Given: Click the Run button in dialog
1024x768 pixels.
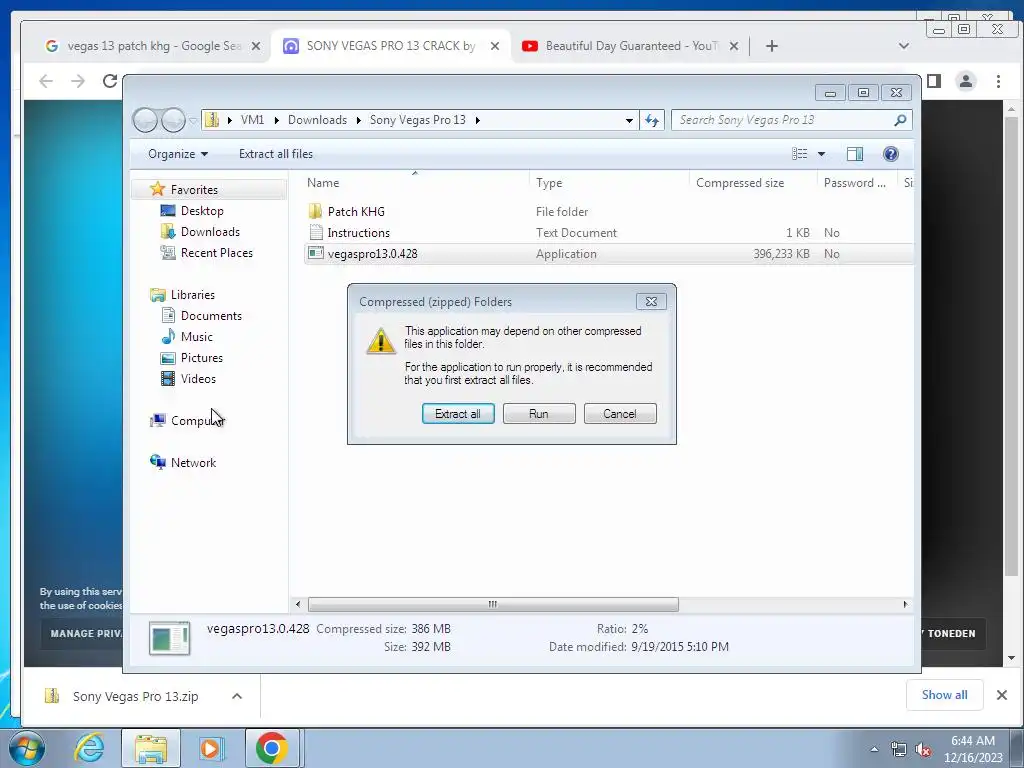Looking at the screenshot, I should [539, 413].
